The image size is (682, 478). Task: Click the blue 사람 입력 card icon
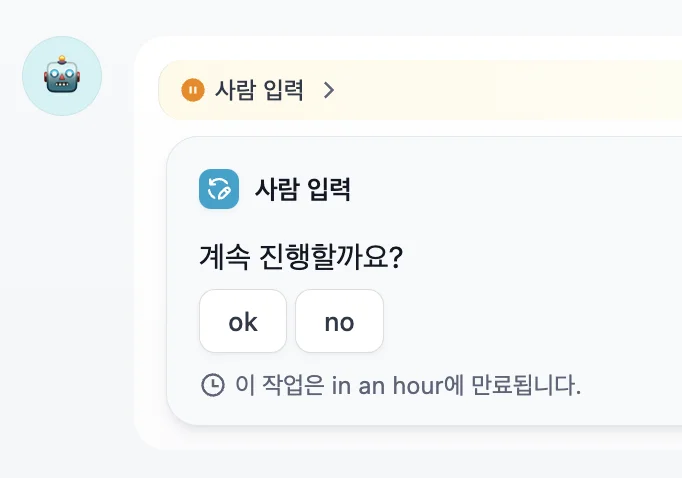point(219,189)
